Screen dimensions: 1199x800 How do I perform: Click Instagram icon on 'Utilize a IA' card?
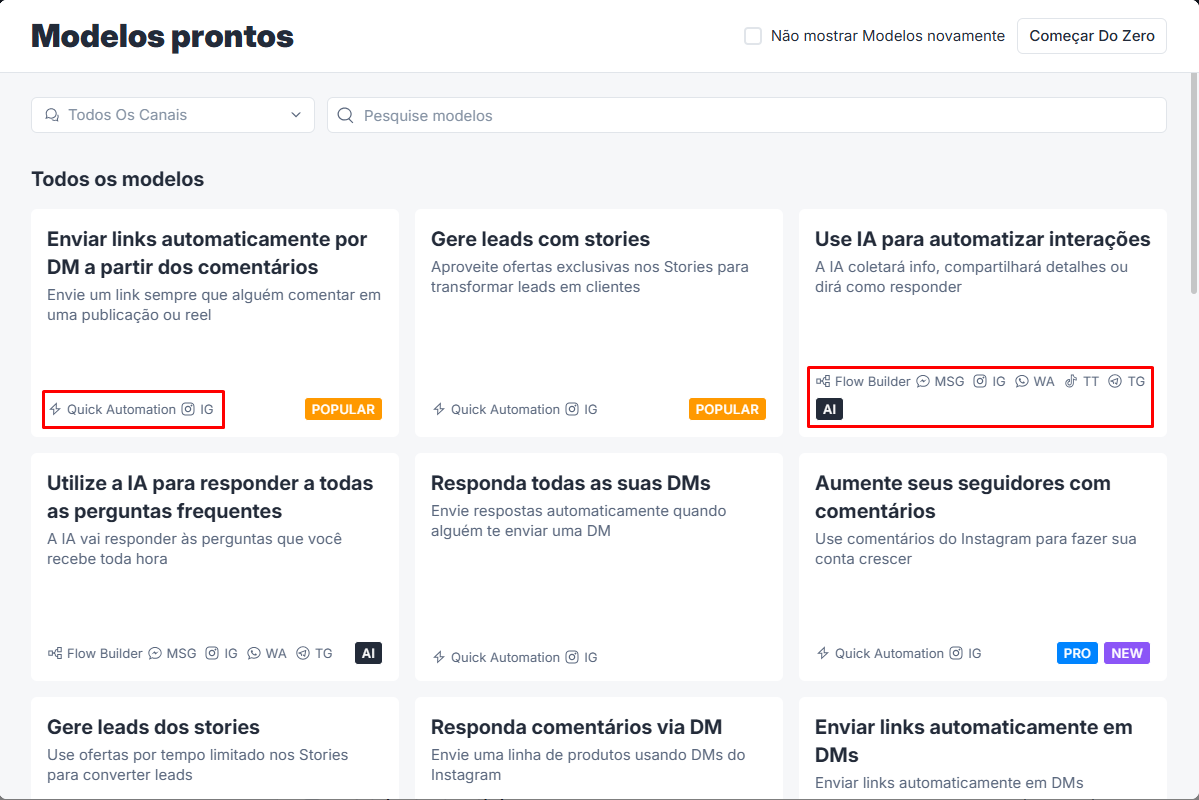212,653
